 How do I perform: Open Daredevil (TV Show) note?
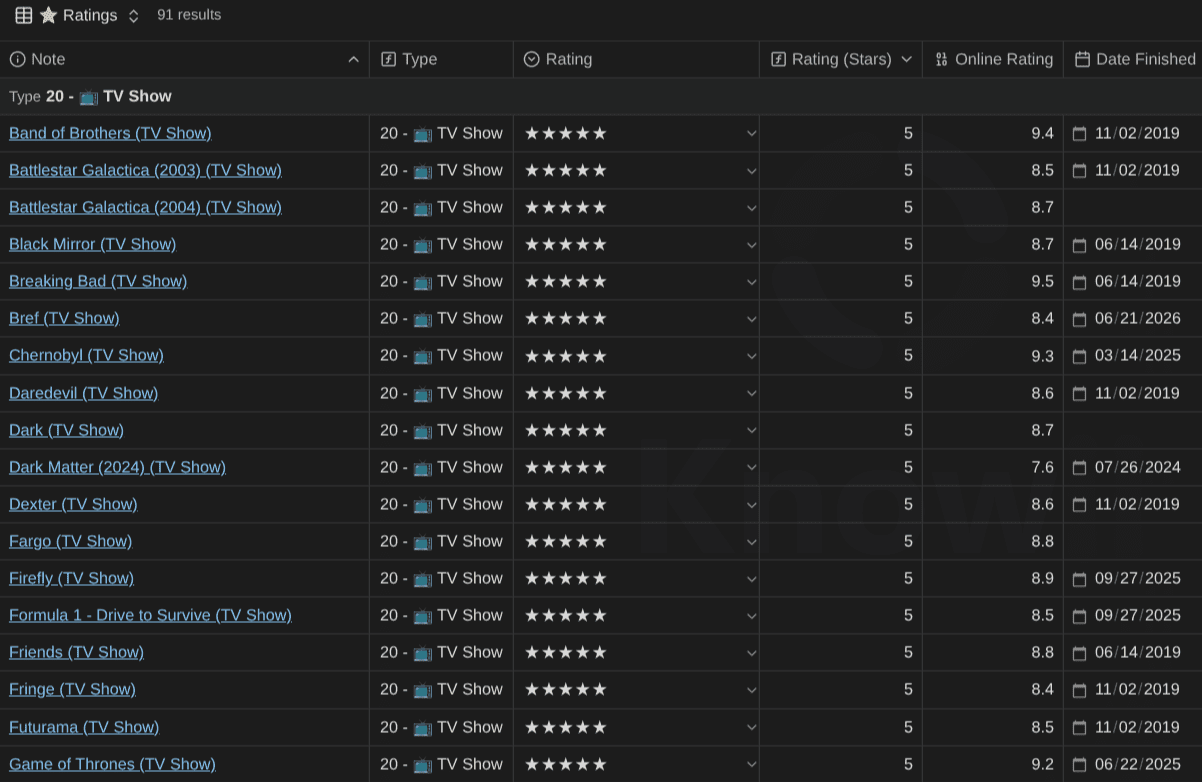point(83,393)
